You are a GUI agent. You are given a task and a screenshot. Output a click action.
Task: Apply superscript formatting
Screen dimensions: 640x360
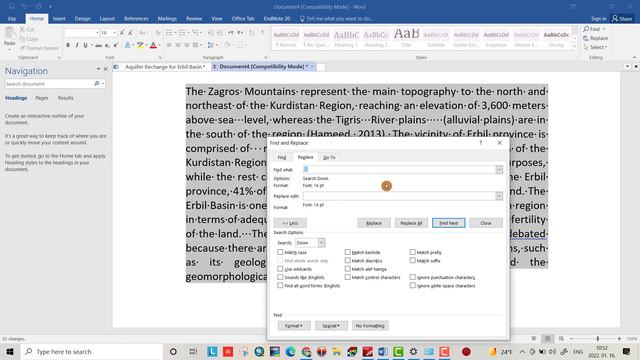pyautogui.click(x=116, y=45)
